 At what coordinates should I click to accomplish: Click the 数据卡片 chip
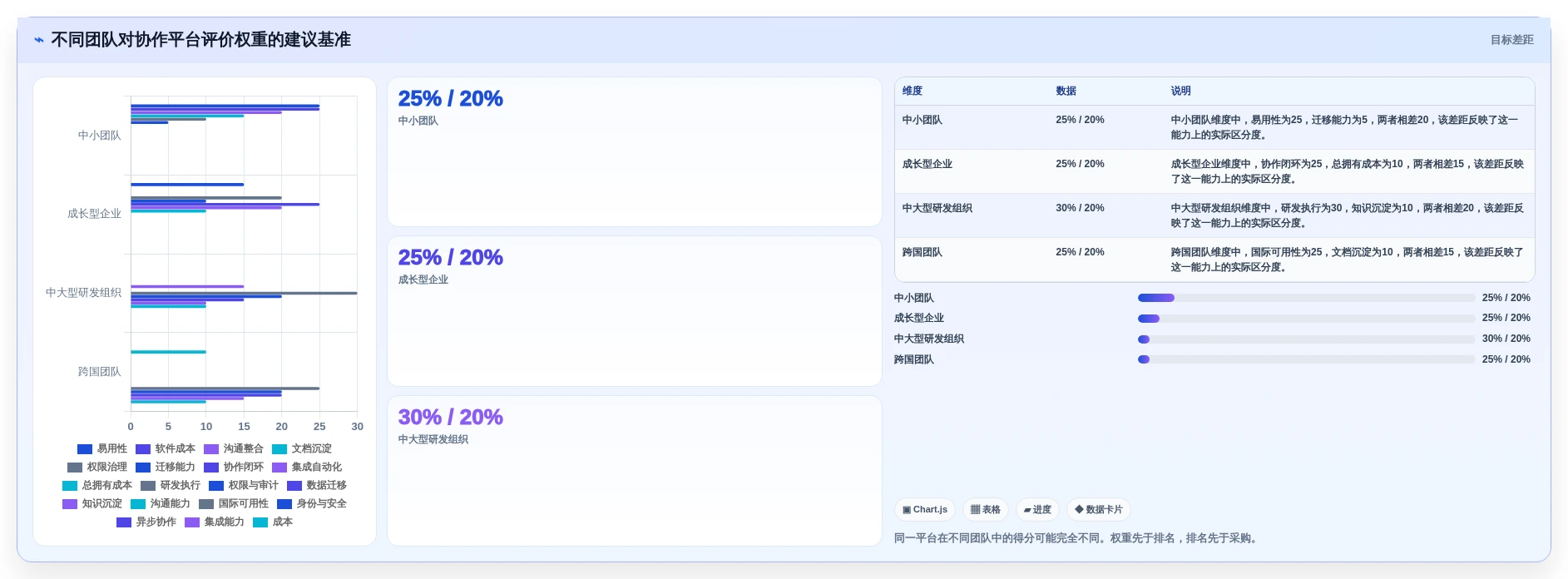[x=1099, y=510]
